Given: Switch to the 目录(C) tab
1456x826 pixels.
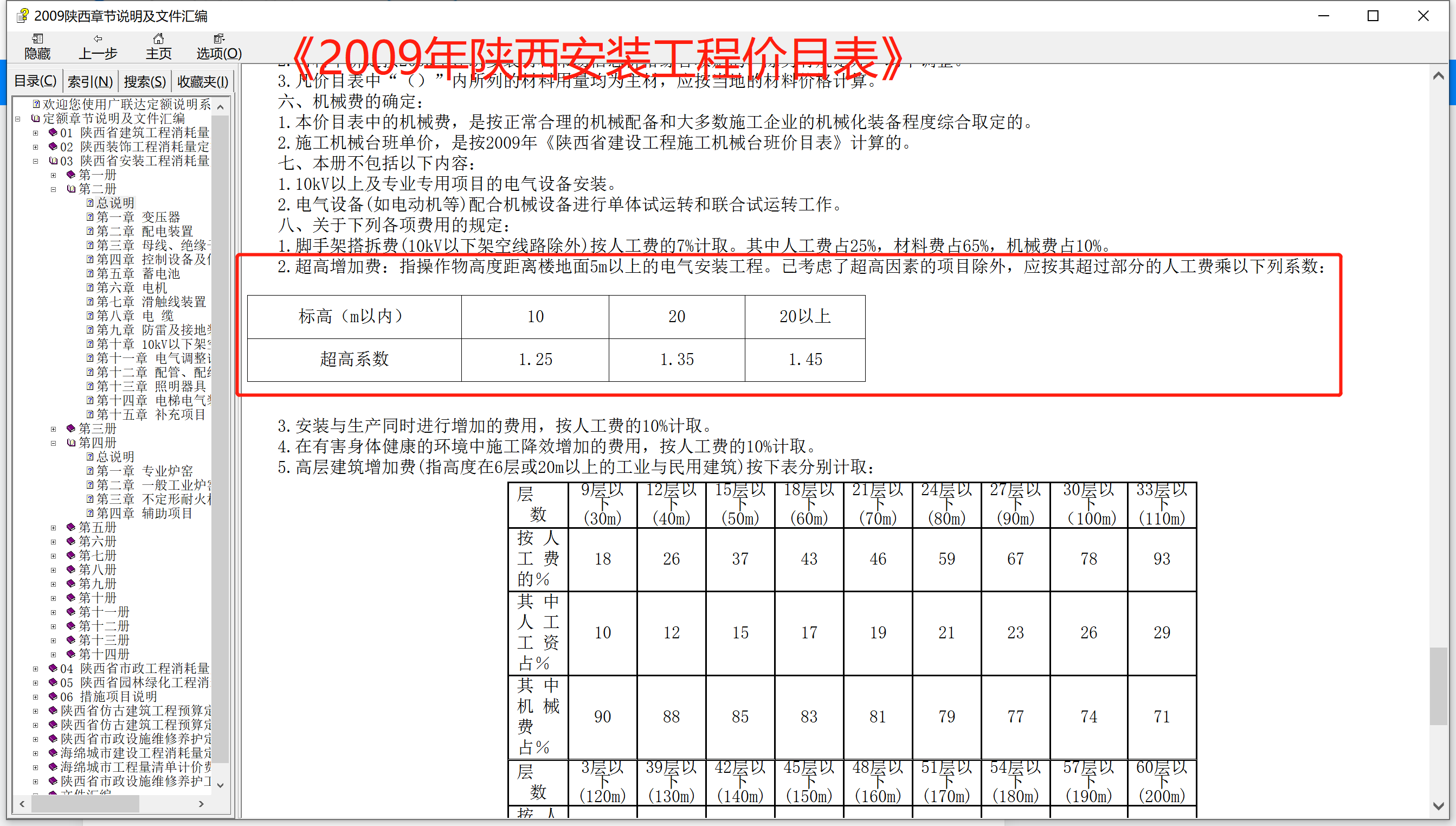Looking at the screenshot, I should pos(35,81).
